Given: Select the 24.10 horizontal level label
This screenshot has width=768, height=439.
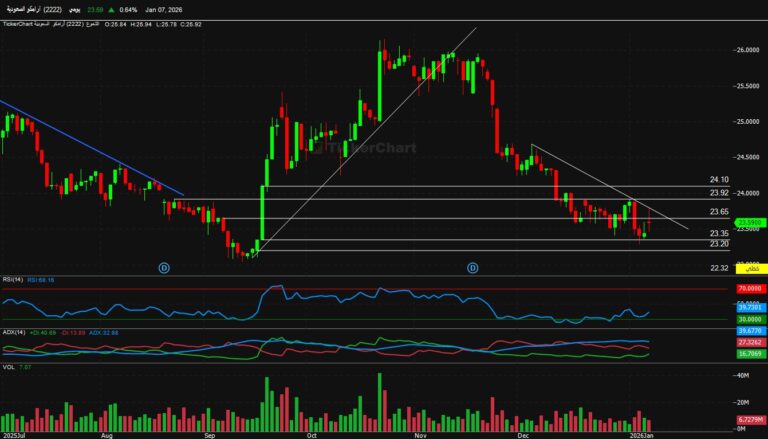Looking at the screenshot, I should pos(718,180).
